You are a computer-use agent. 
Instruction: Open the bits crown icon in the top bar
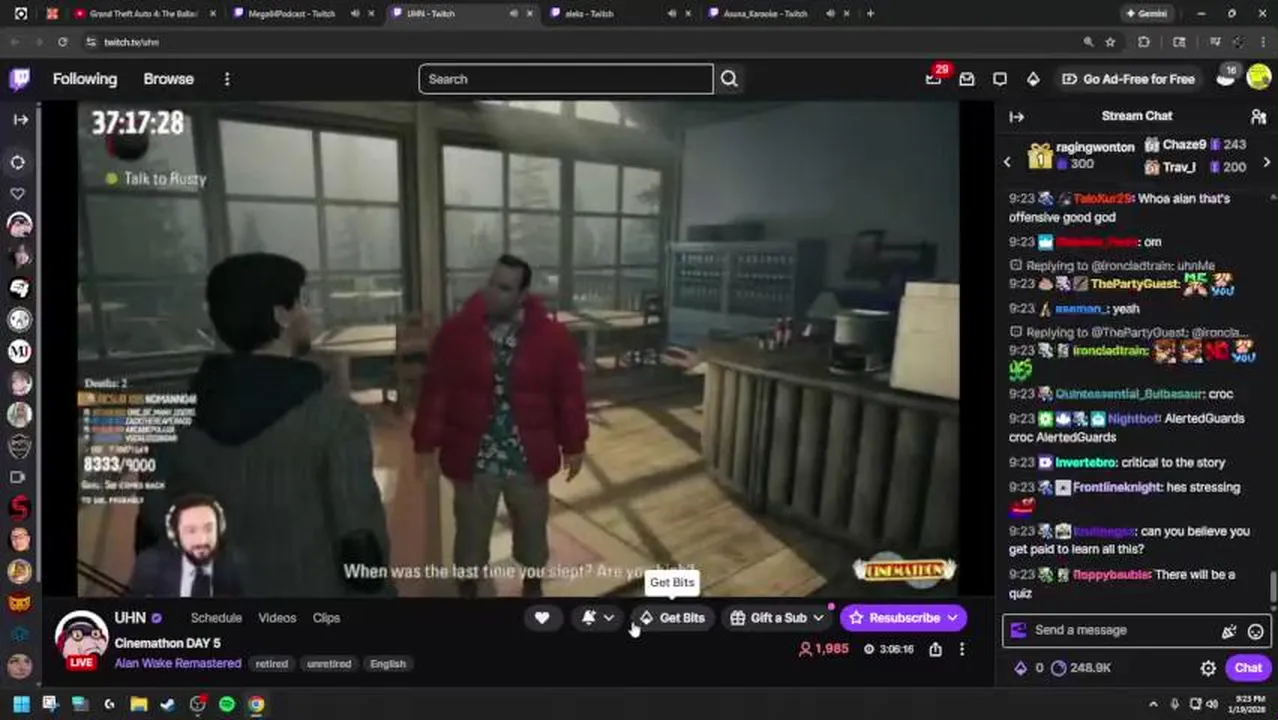(1033, 79)
